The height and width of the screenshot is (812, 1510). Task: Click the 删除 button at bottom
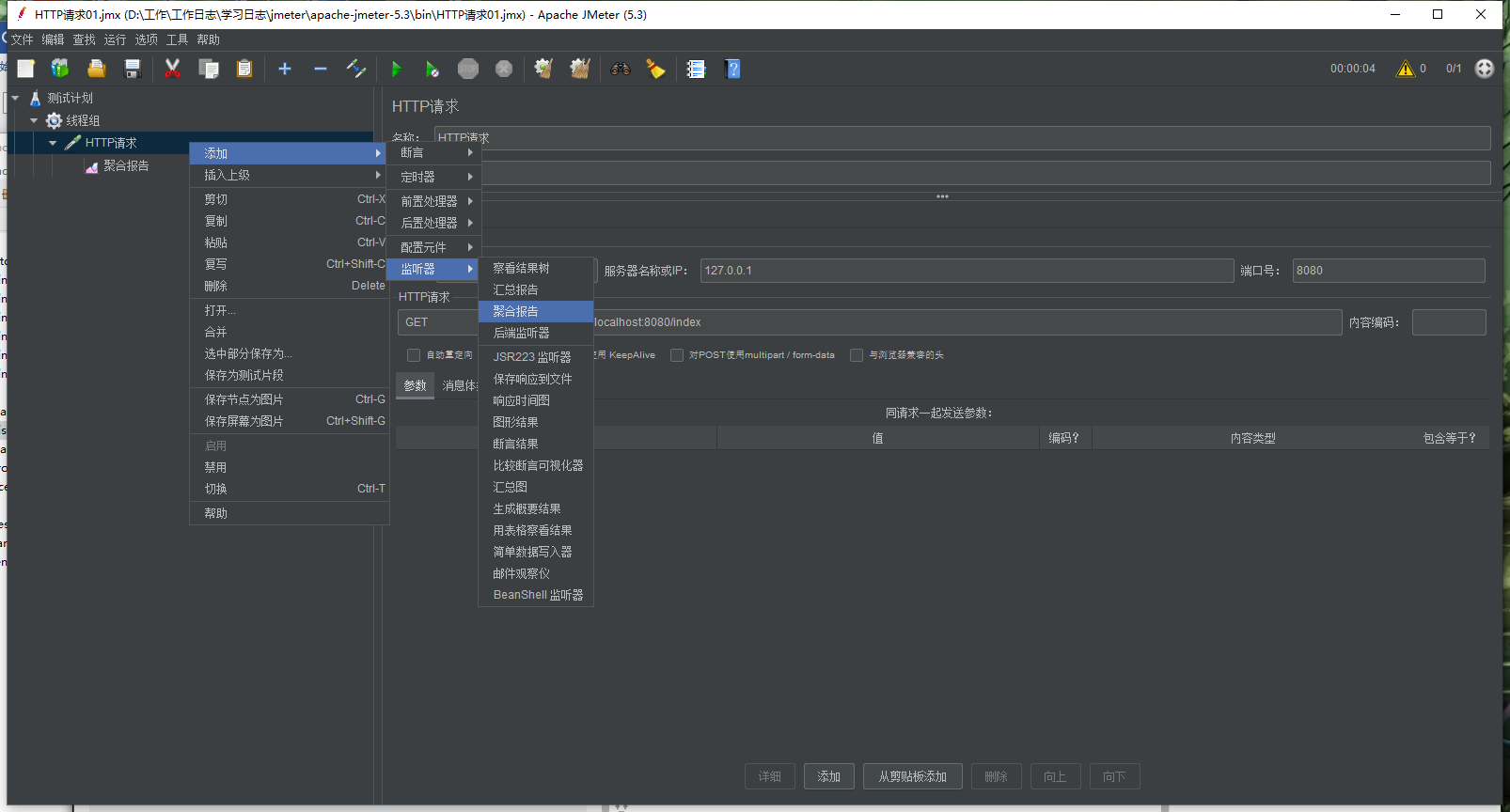coord(996,776)
